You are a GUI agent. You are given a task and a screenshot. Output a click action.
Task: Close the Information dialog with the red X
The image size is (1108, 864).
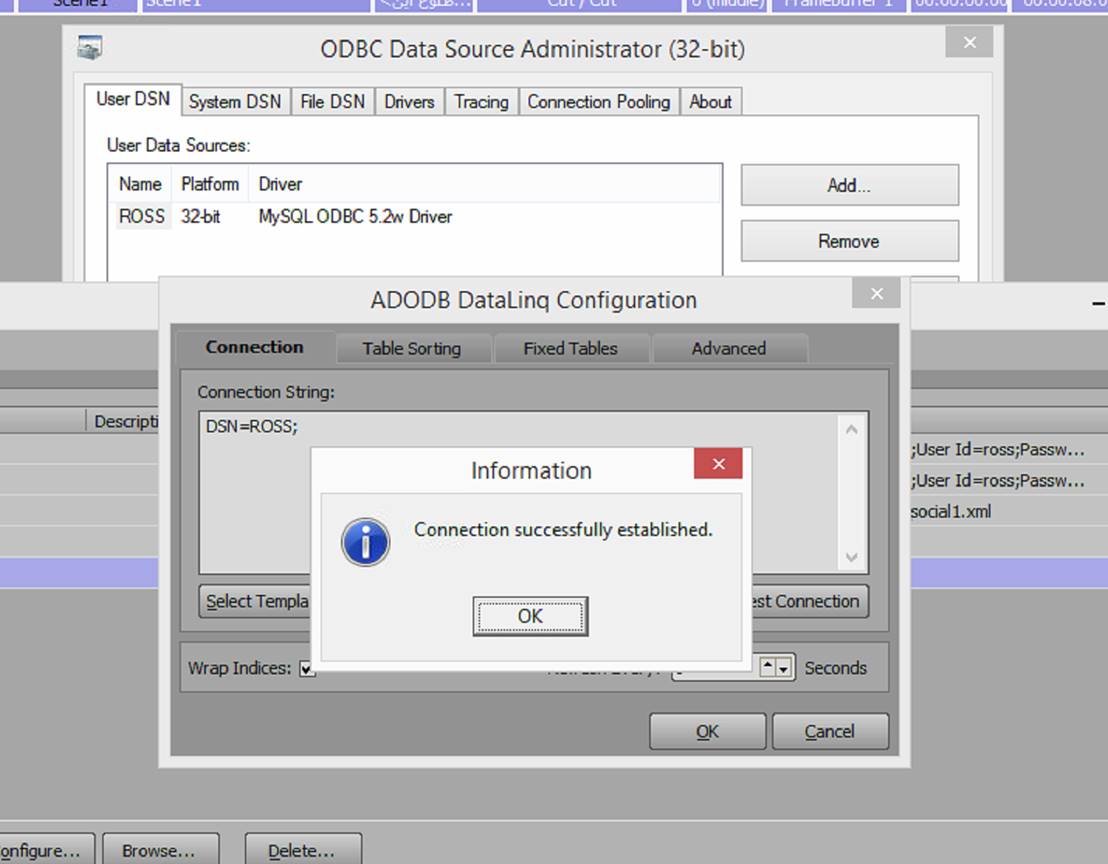click(718, 463)
